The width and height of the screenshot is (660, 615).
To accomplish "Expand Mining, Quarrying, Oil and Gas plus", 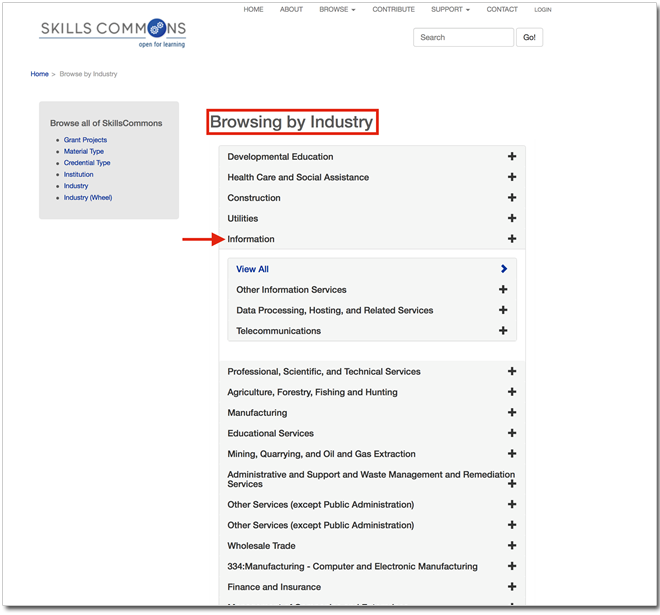I will (x=512, y=454).
